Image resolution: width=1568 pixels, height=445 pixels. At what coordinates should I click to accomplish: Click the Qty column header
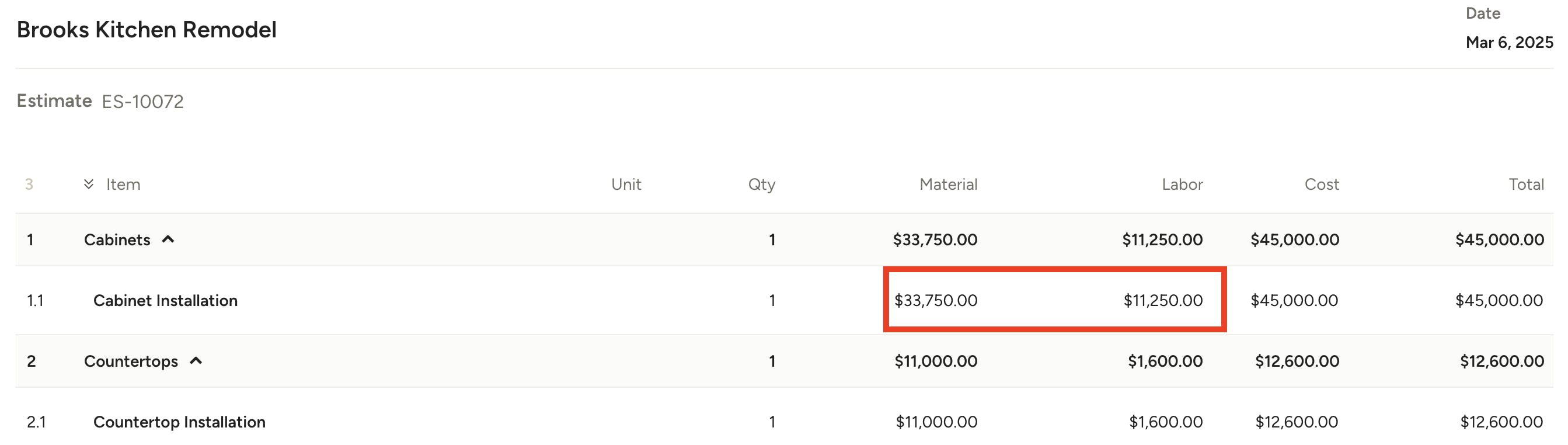761,185
